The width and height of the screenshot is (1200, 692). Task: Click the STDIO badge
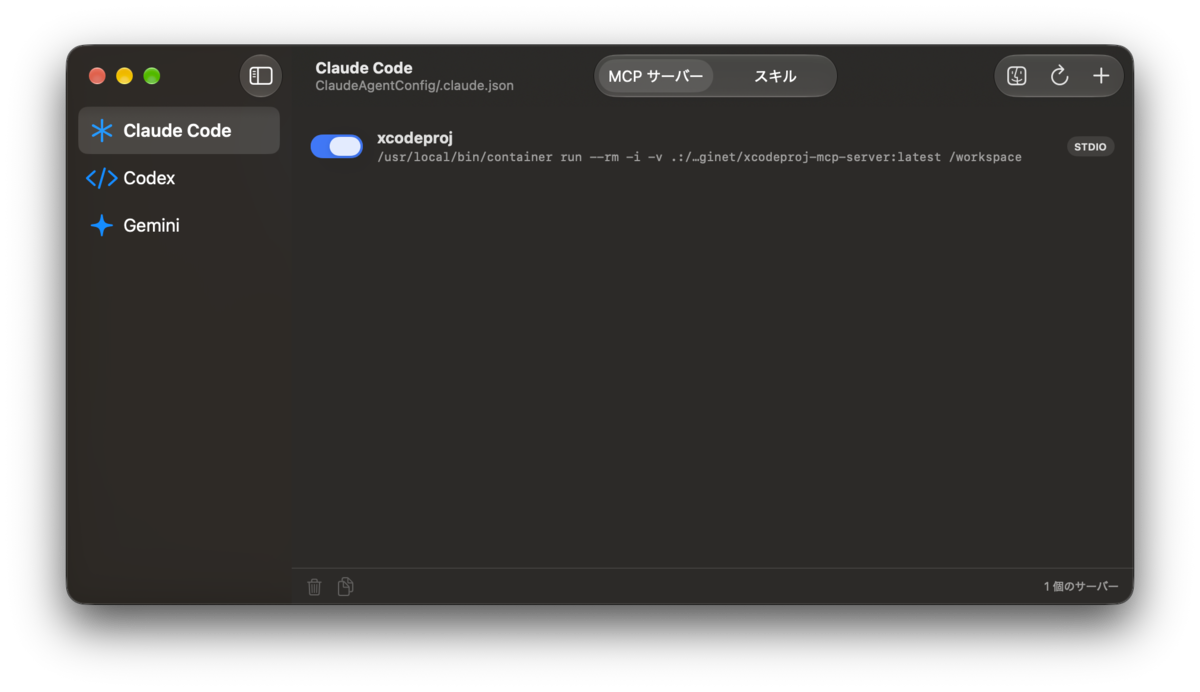coord(1090,146)
